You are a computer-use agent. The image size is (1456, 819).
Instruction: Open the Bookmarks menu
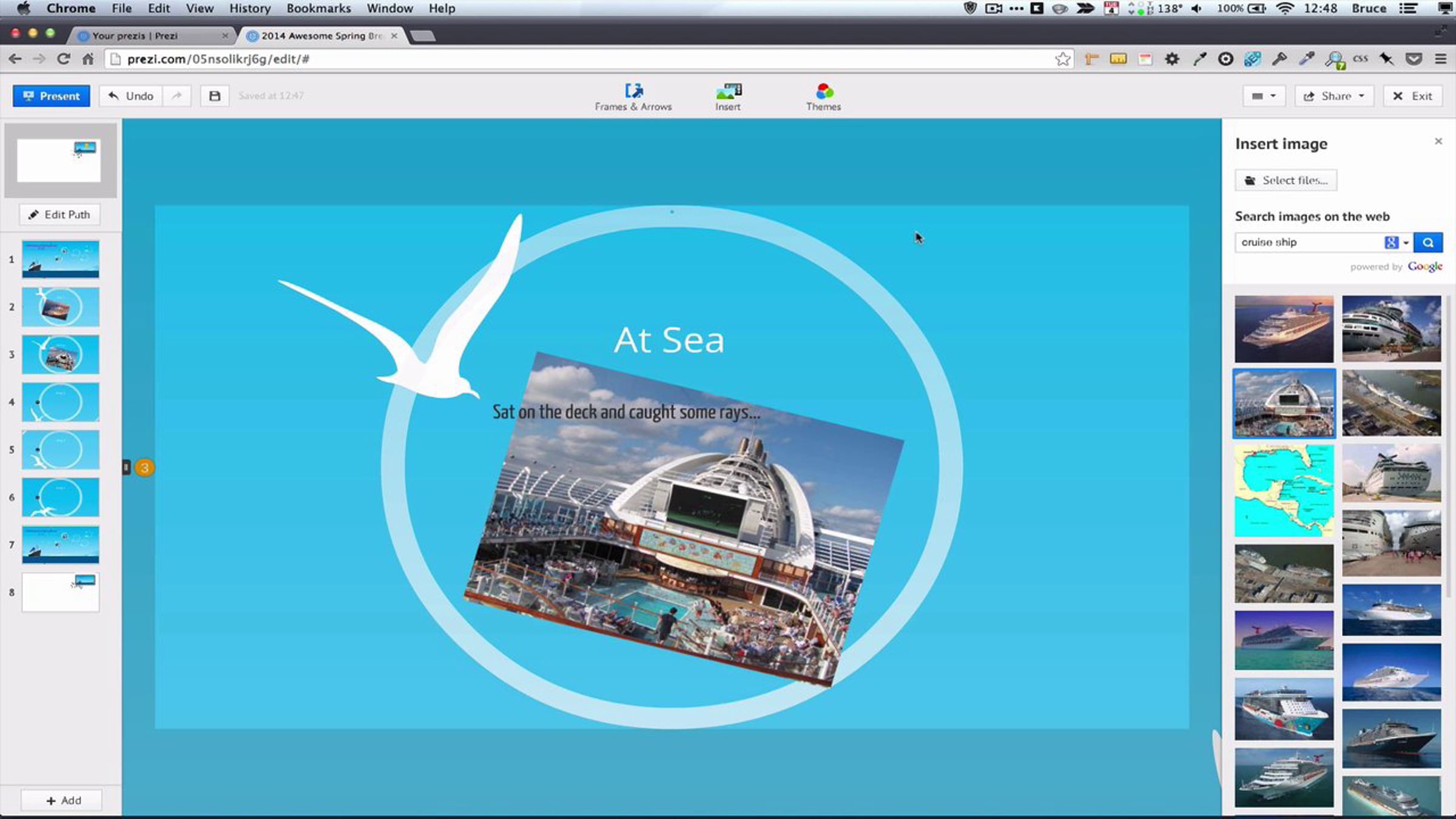pos(318,8)
